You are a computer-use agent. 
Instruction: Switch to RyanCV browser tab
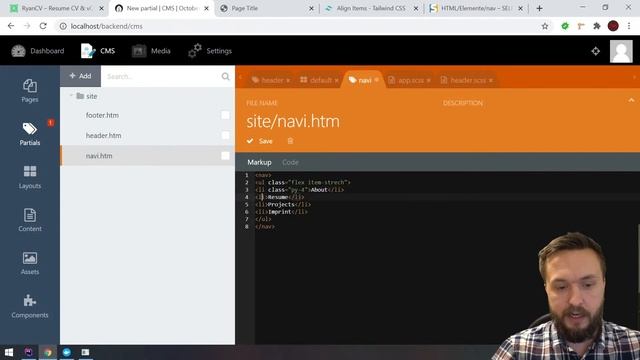(56, 8)
